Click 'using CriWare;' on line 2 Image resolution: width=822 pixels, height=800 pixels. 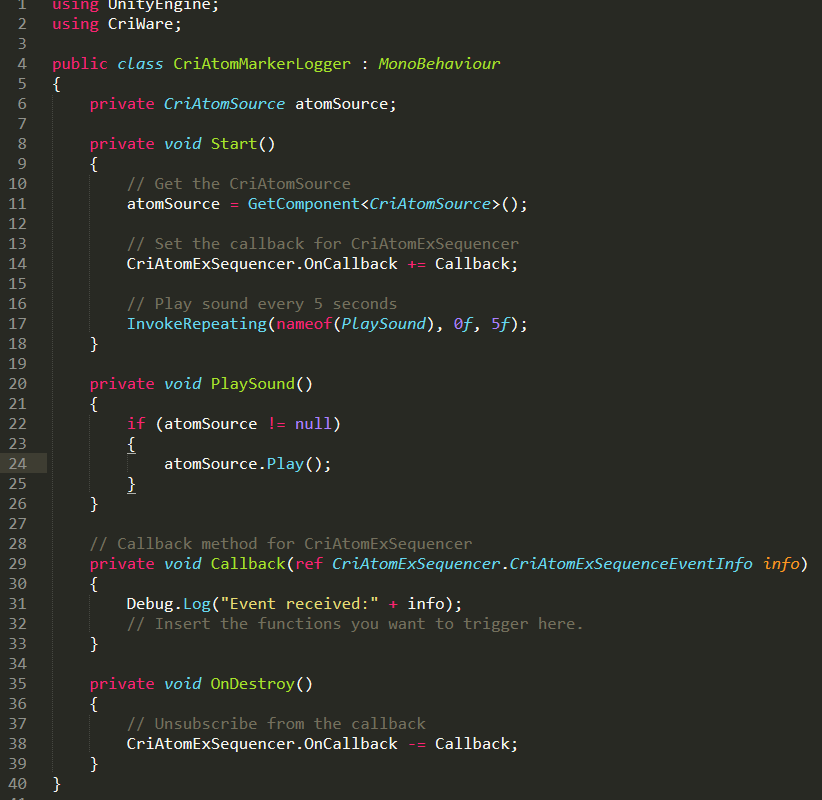[117, 24]
